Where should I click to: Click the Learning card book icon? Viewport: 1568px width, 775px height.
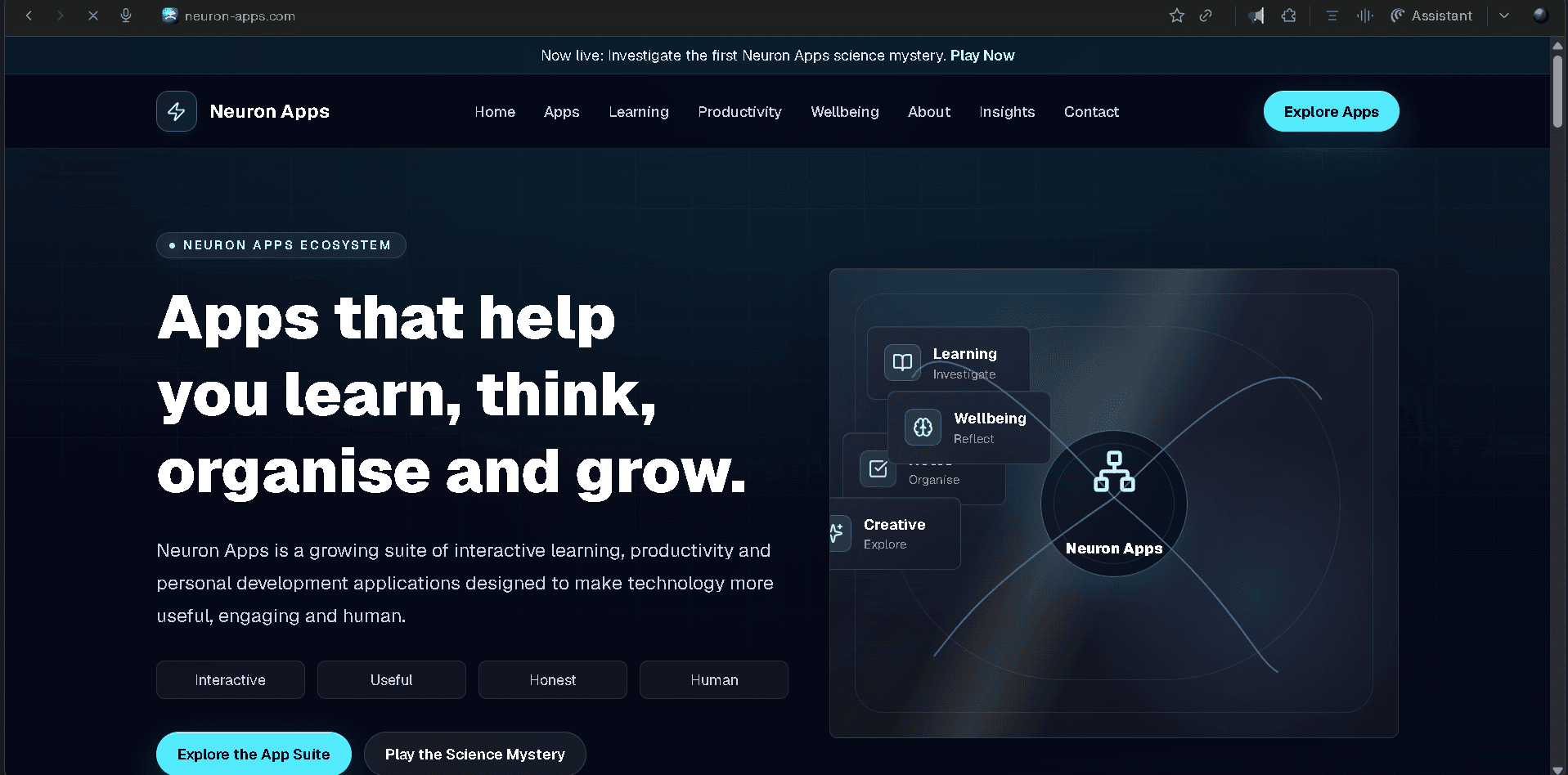902,362
